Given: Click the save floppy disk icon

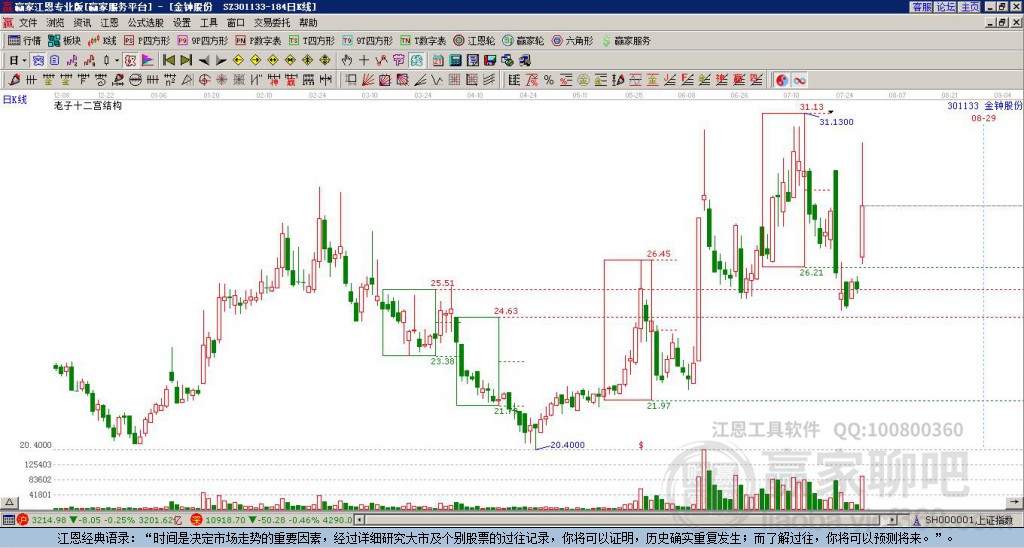Looking at the screenshot, I should click(490, 60).
